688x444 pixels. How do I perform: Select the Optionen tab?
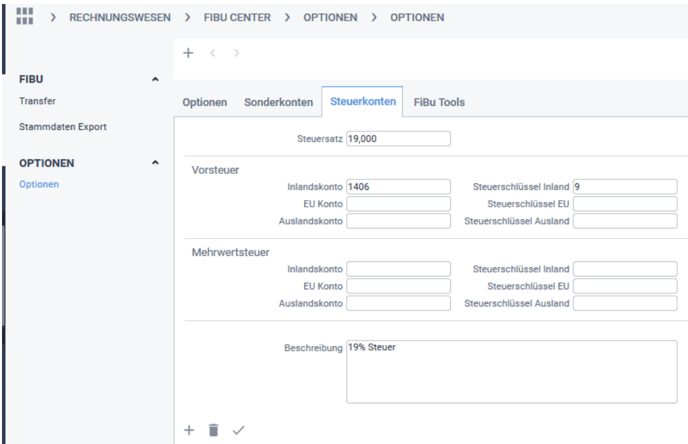204,103
